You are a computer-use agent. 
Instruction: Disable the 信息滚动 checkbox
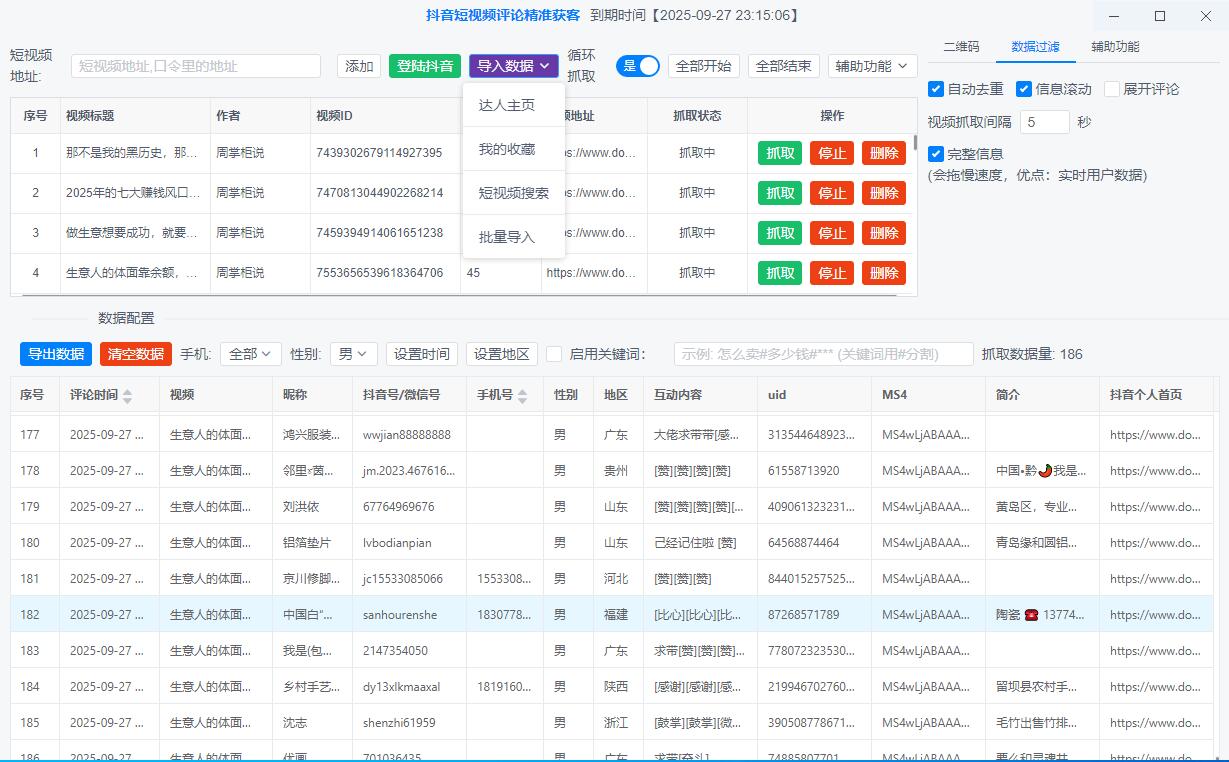[x=1024, y=89]
